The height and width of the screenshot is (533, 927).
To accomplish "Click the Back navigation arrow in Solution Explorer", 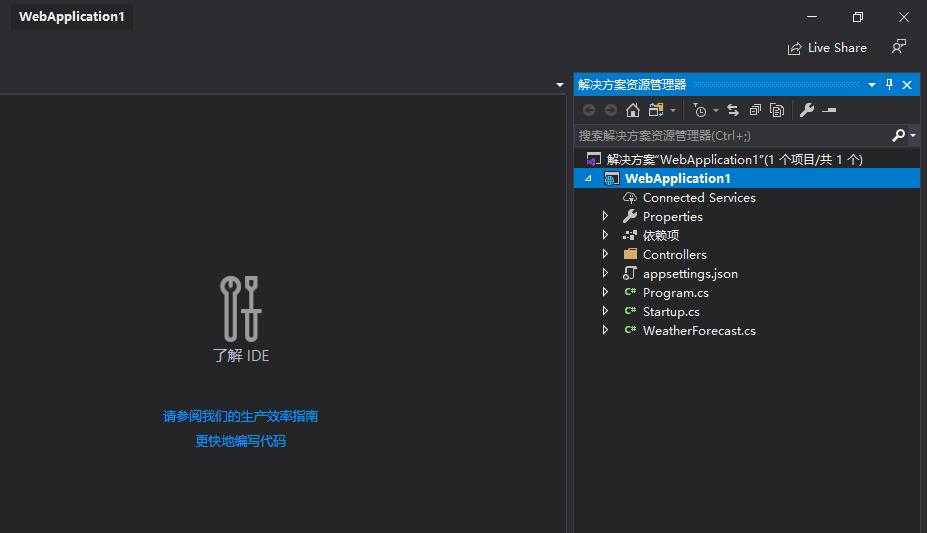I will [589, 110].
